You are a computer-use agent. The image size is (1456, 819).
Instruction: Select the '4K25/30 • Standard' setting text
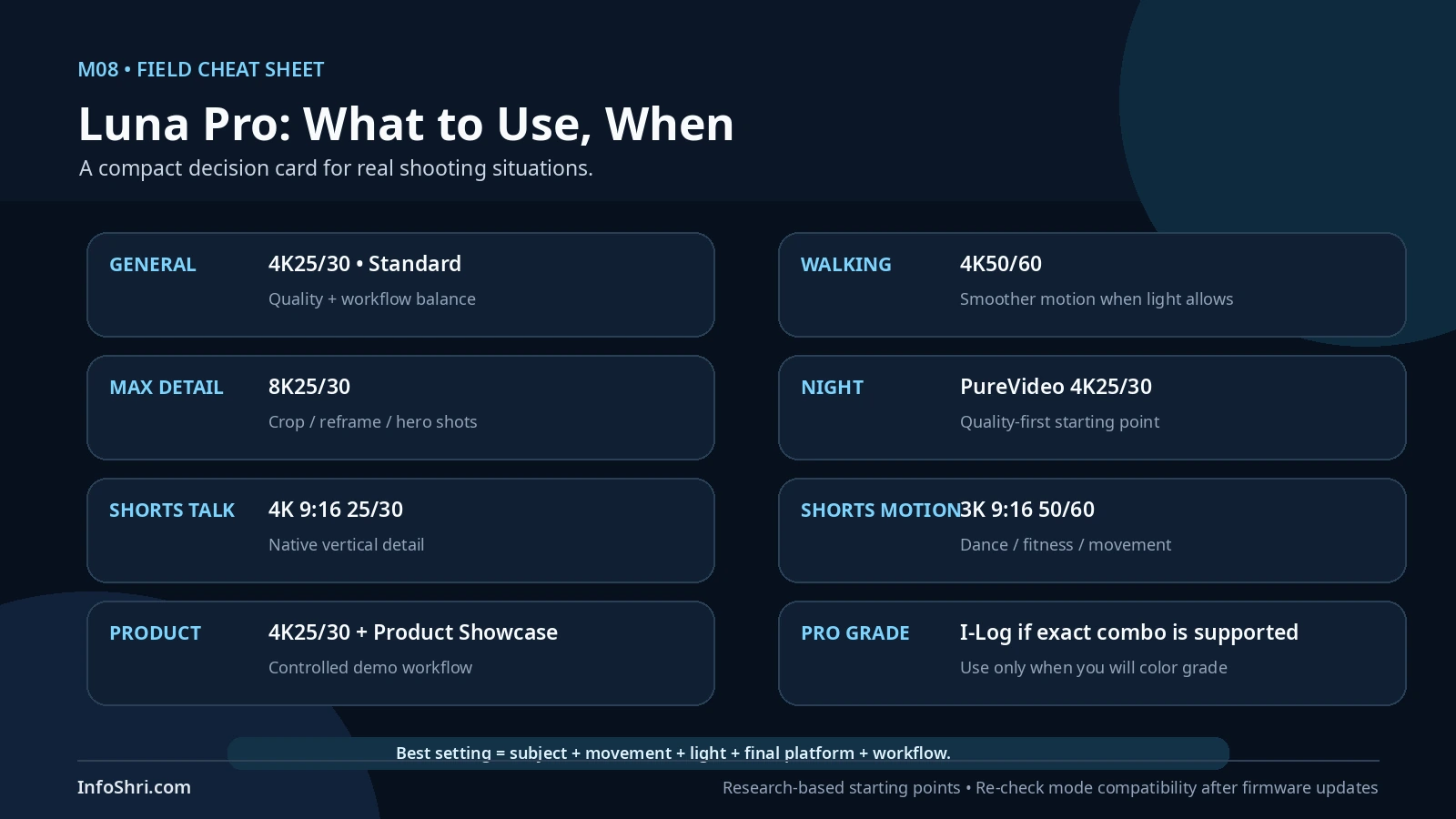pos(365,264)
